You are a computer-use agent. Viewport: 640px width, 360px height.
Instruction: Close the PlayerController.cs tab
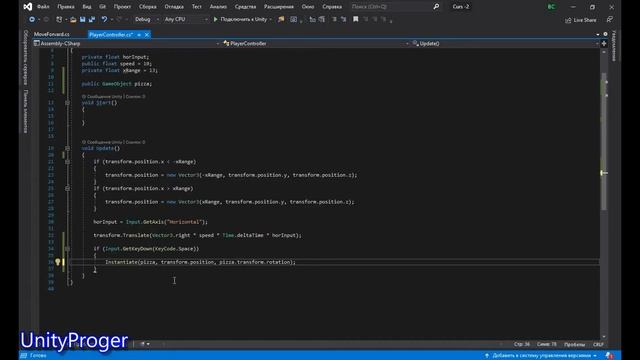147,35
